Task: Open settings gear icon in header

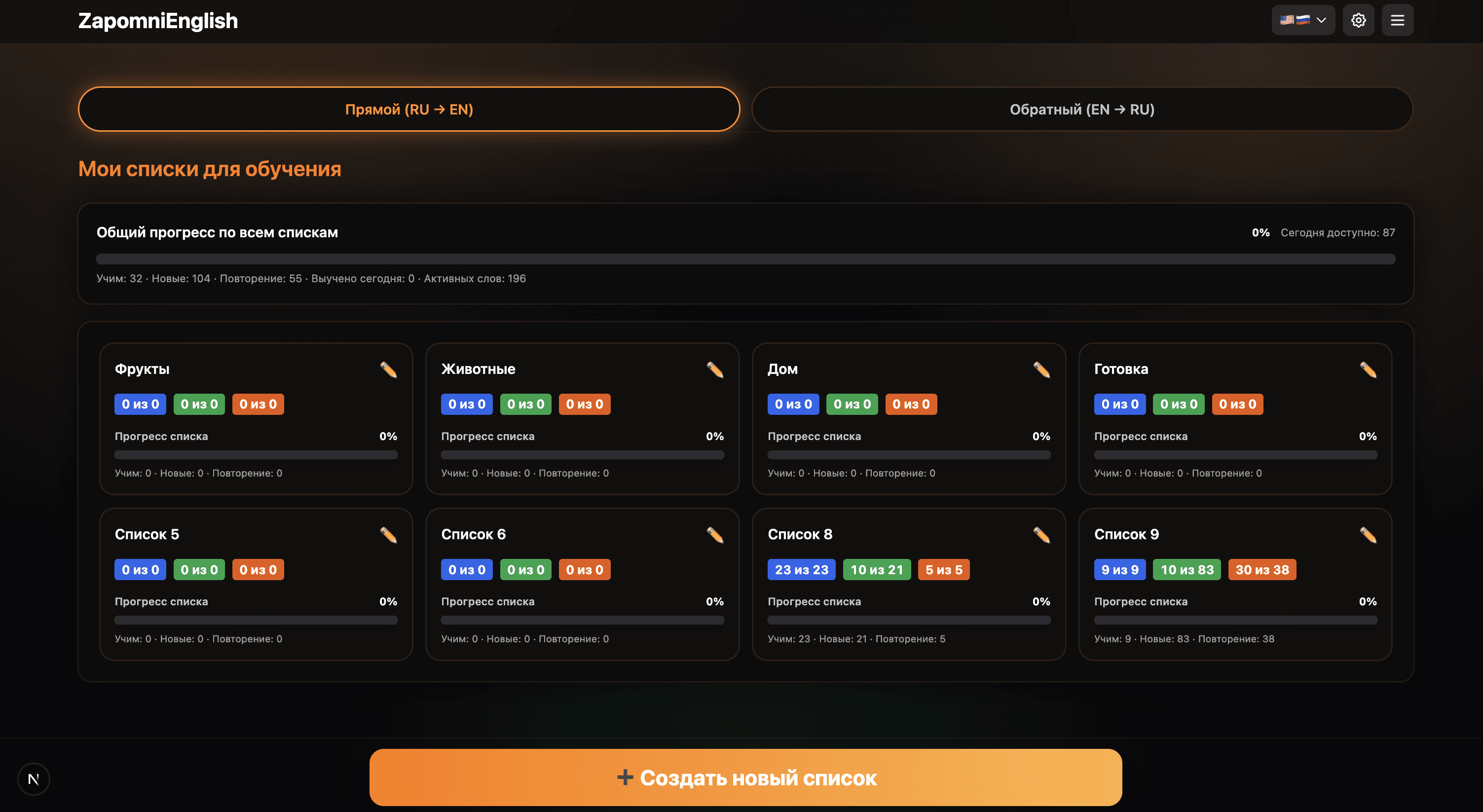Action: (x=1358, y=21)
